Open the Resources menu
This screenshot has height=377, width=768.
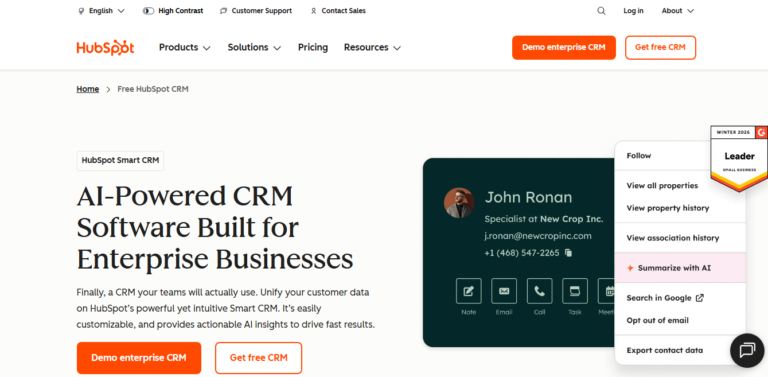coord(372,47)
